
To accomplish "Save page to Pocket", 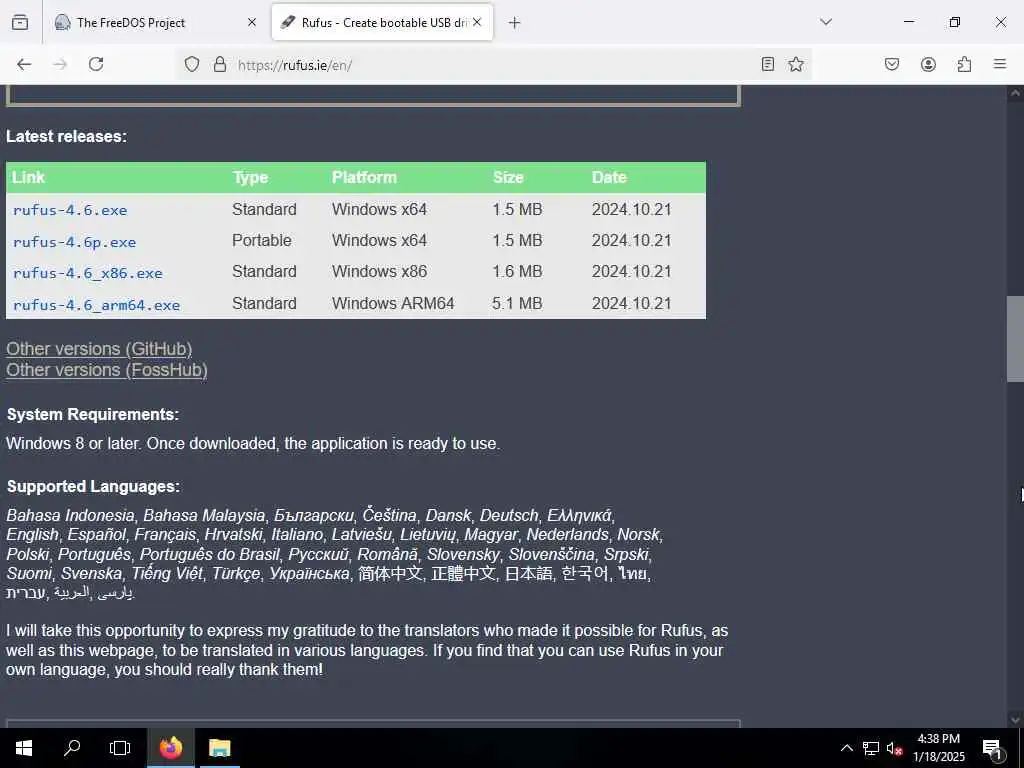I will pyautogui.click(x=892, y=64).
